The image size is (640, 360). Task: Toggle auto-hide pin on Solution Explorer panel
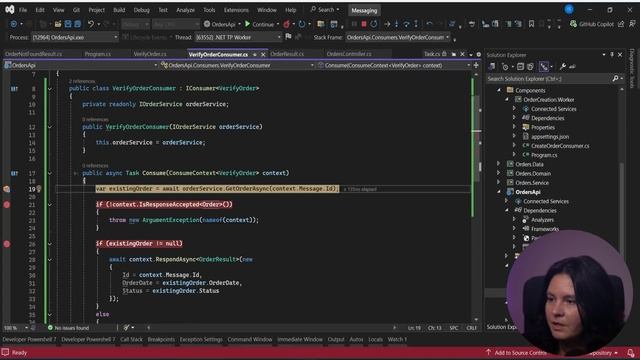(612, 54)
